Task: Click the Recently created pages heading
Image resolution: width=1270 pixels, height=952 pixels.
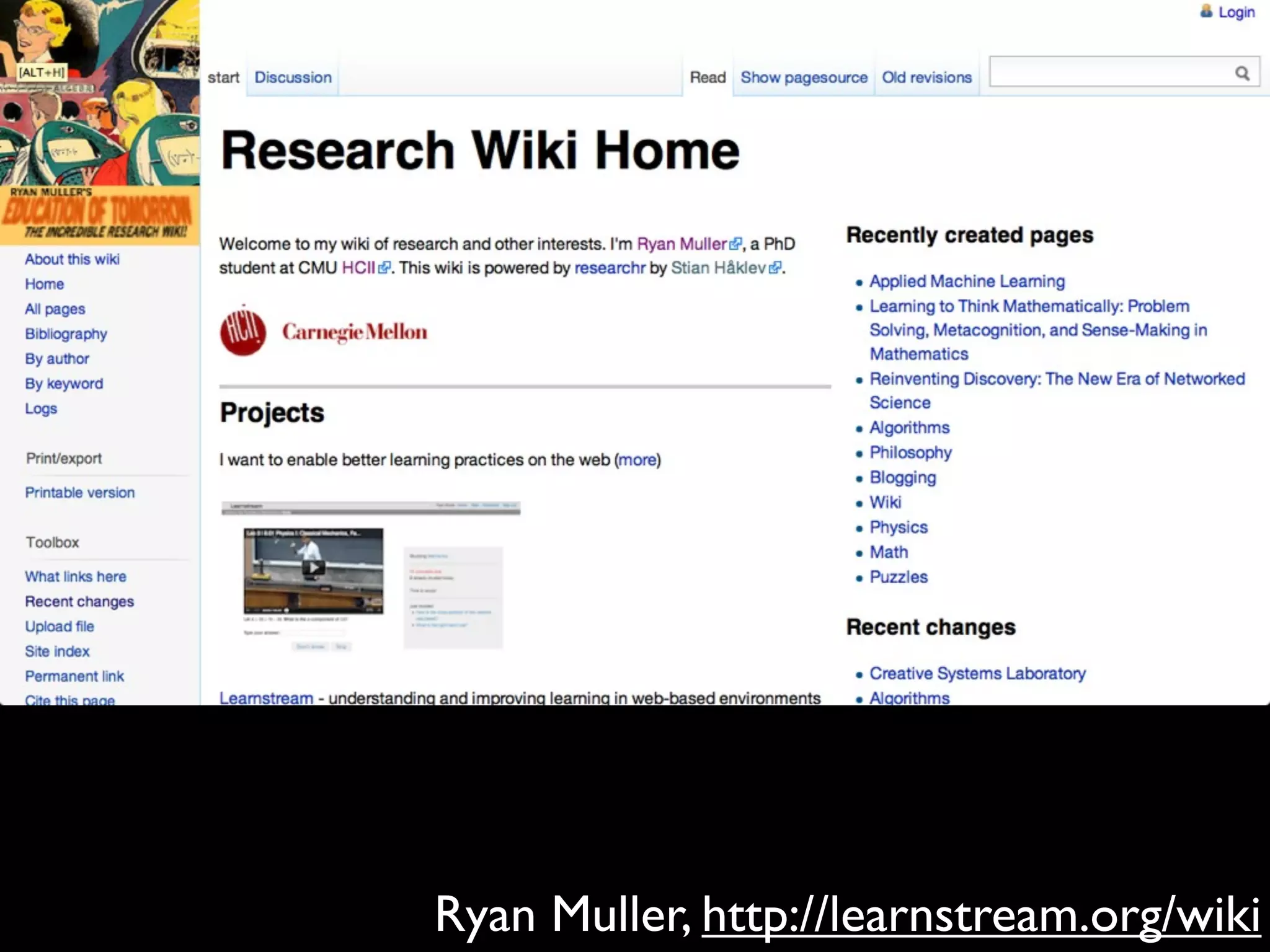Action: pyautogui.click(x=970, y=236)
